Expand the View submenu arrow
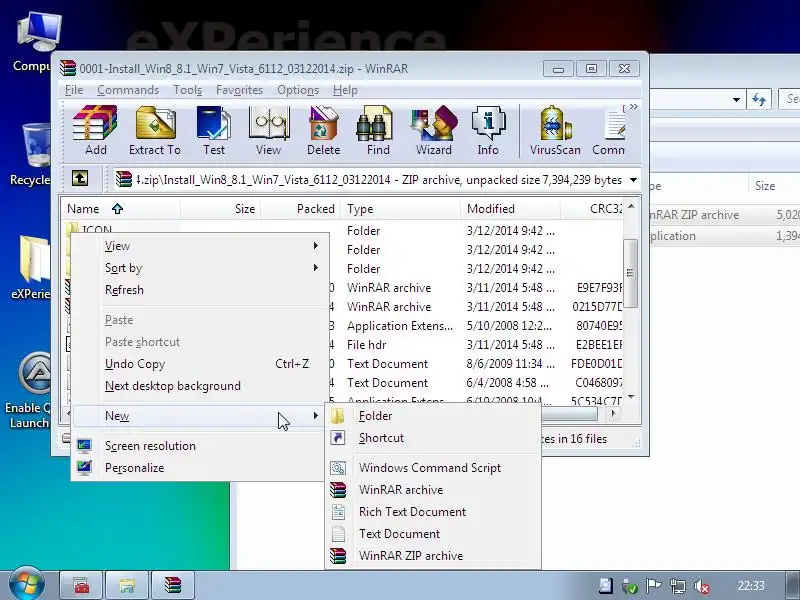 tap(316, 246)
